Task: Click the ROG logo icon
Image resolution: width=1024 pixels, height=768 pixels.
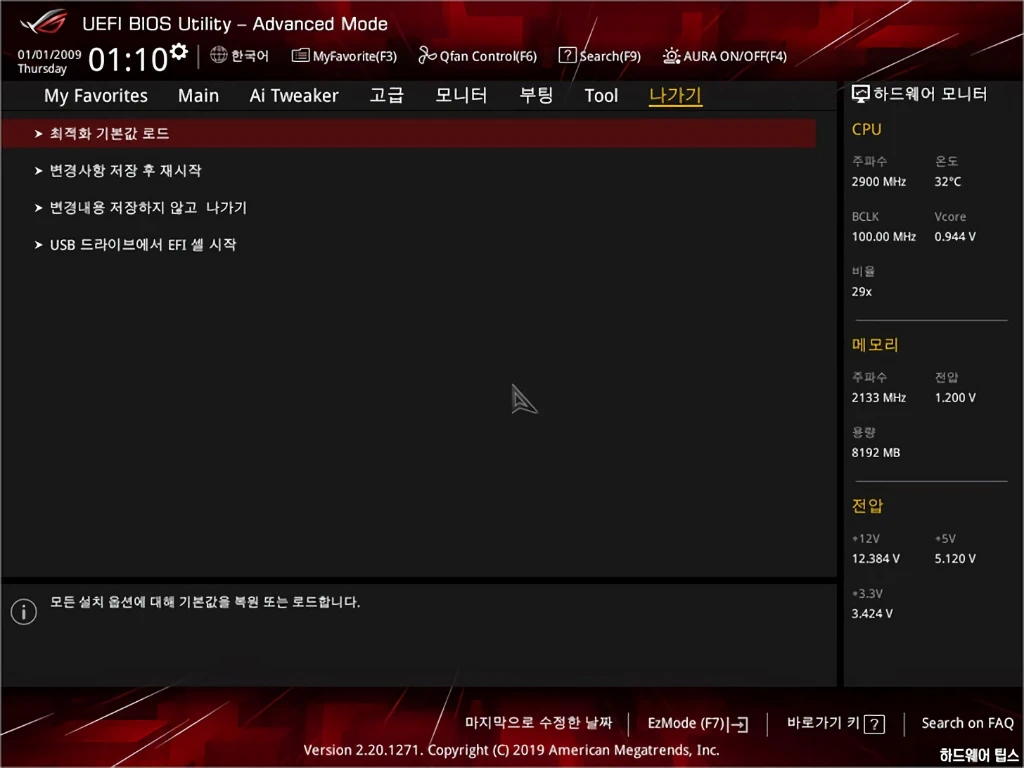Action: coord(43,23)
